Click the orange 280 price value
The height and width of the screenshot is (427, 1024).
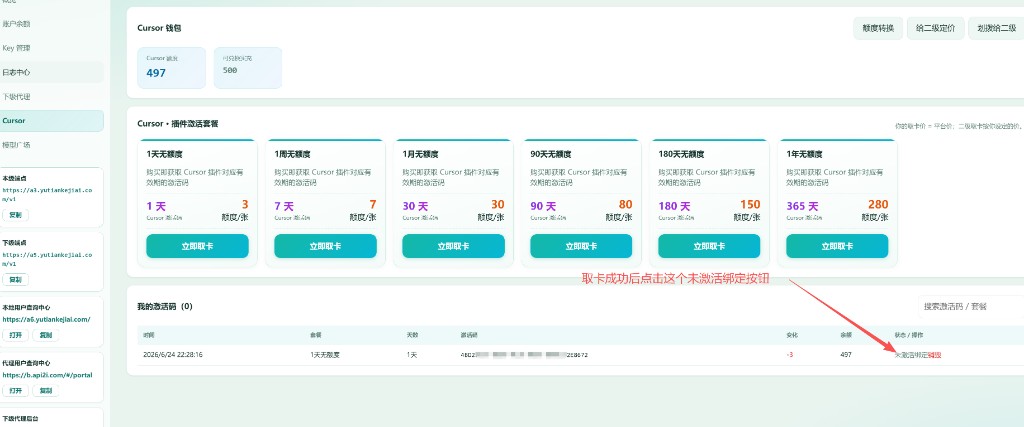pyautogui.click(x=878, y=204)
